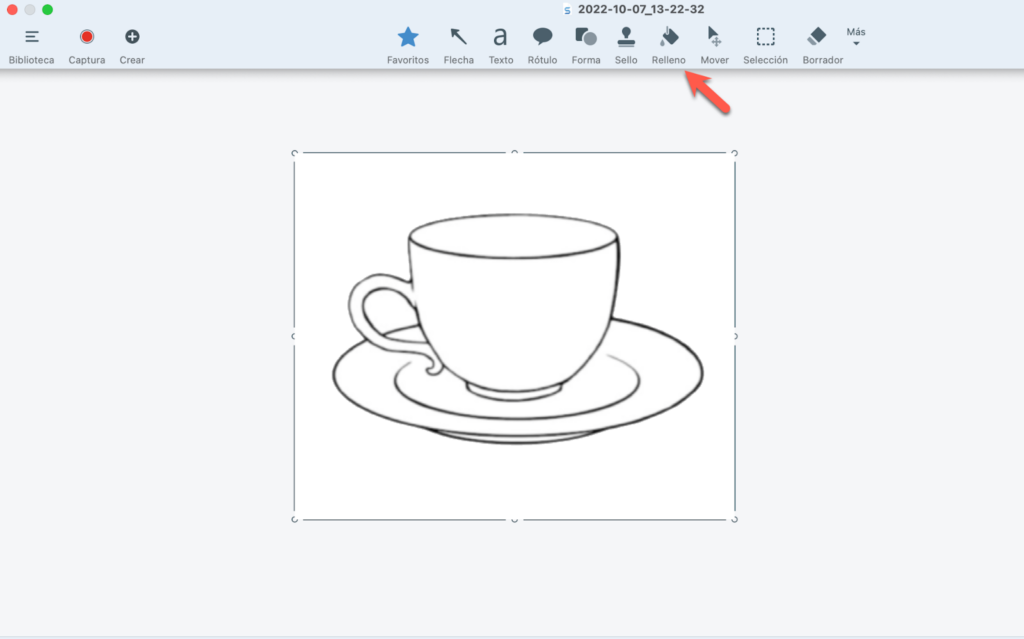Click the top-middle canvas resize handle
The height and width of the screenshot is (639, 1024).
[x=515, y=153]
